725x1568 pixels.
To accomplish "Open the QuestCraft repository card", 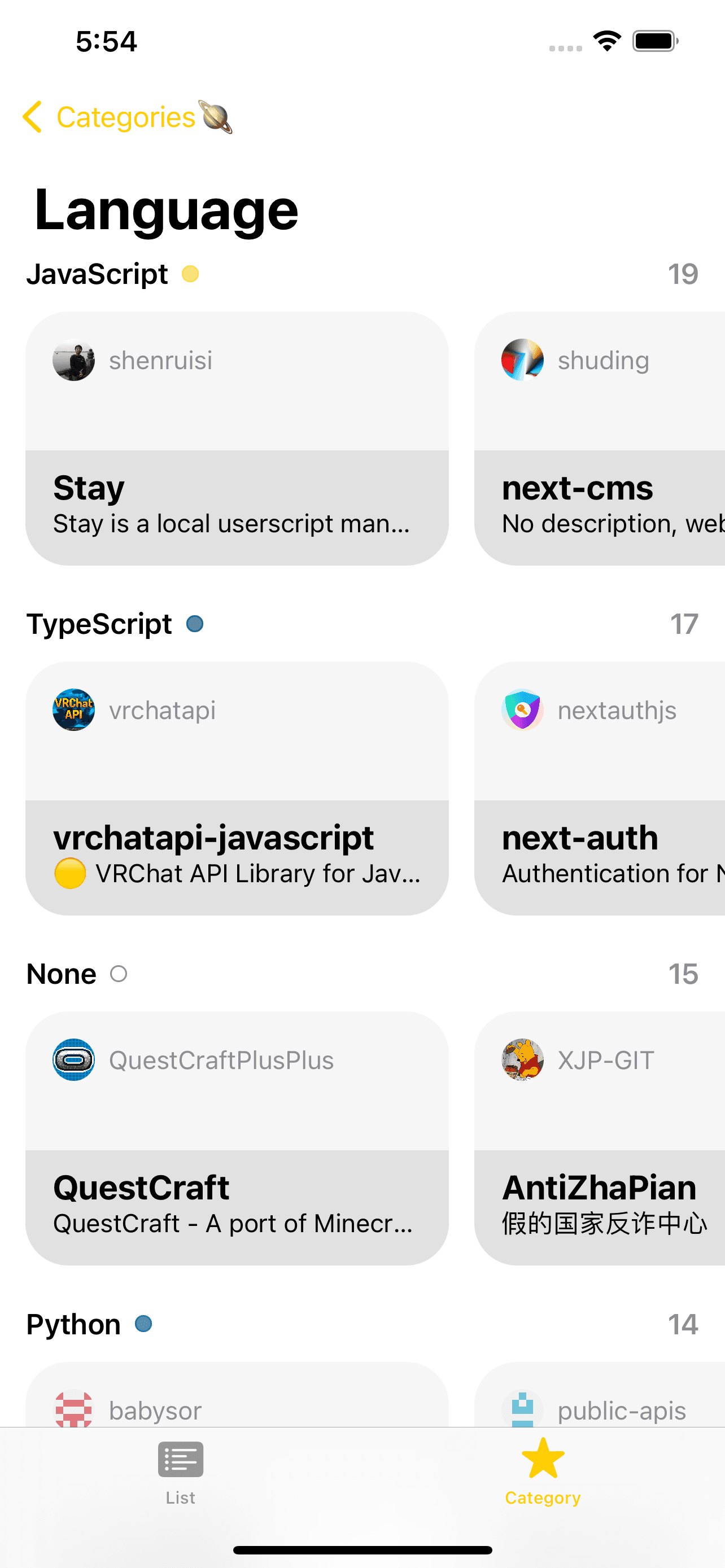I will point(237,1138).
